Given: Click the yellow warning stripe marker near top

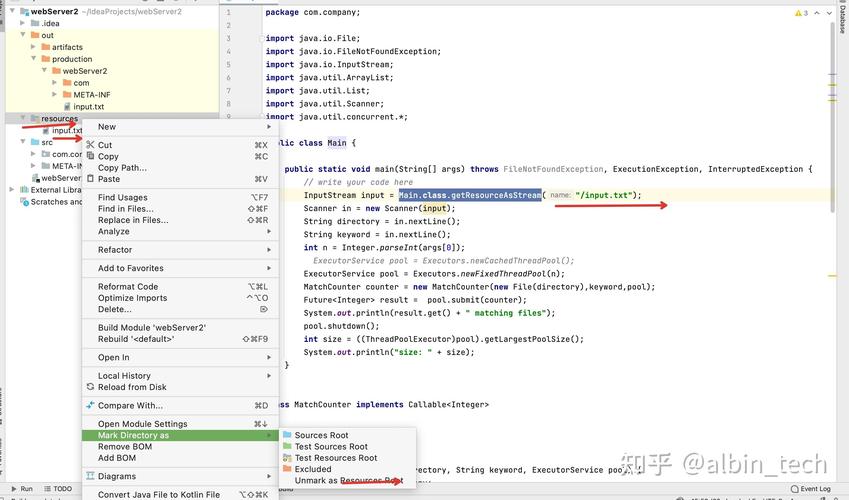Looking at the screenshot, I should coord(832,85).
